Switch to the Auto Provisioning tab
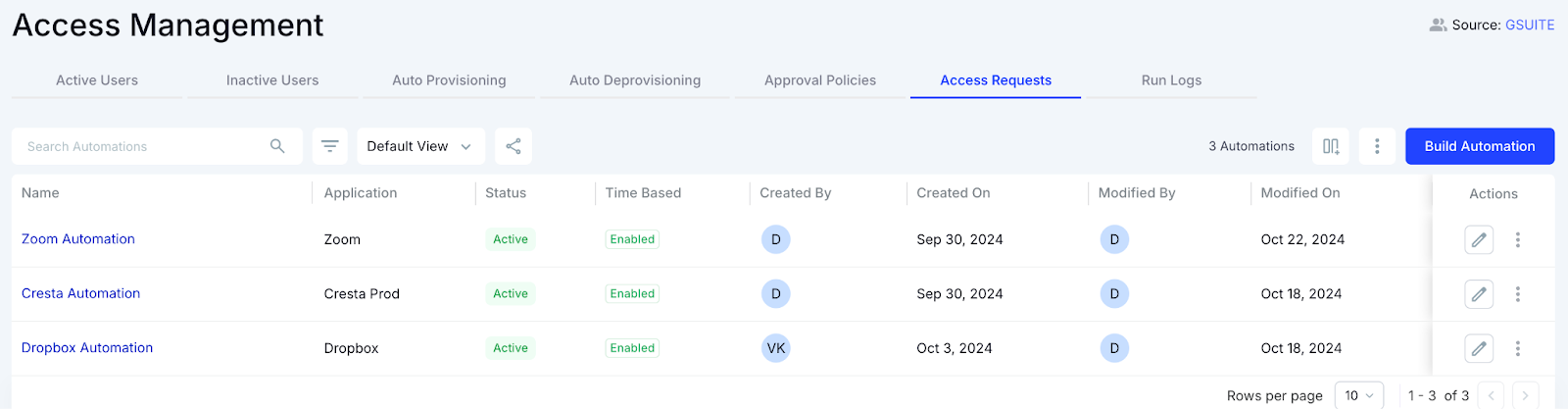Viewport: 1568px width, 409px height. [449, 80]
